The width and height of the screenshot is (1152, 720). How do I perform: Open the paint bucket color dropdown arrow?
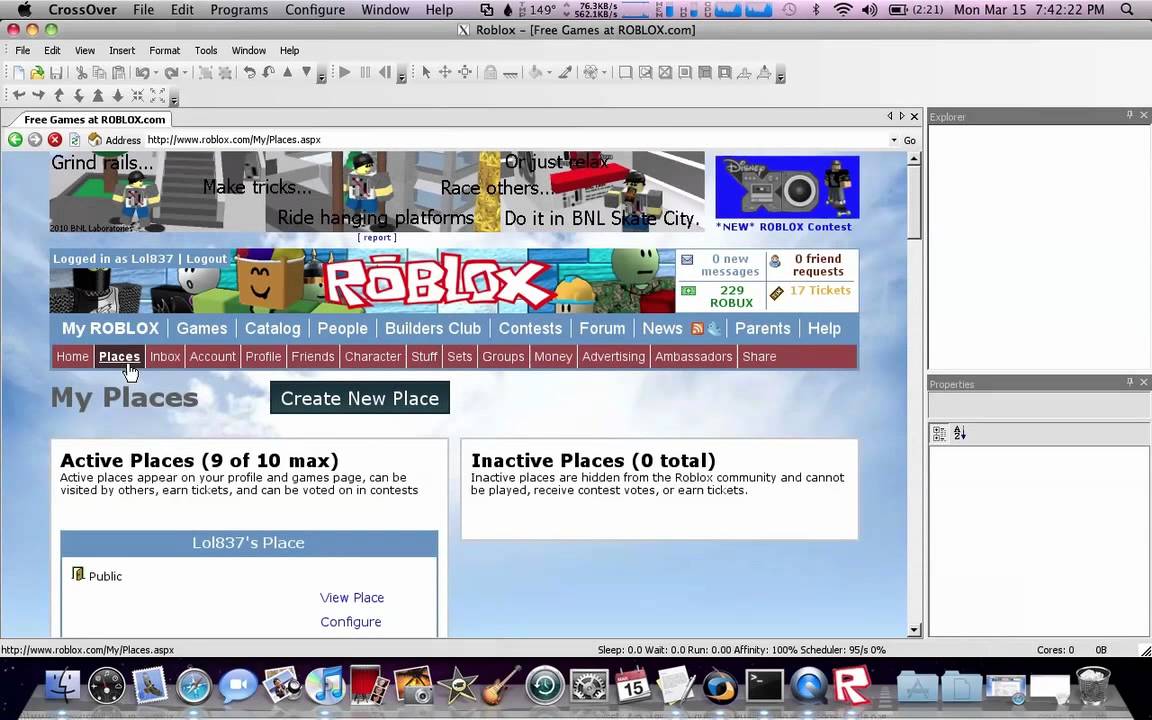pyautogui.click(x=550, y=73)
